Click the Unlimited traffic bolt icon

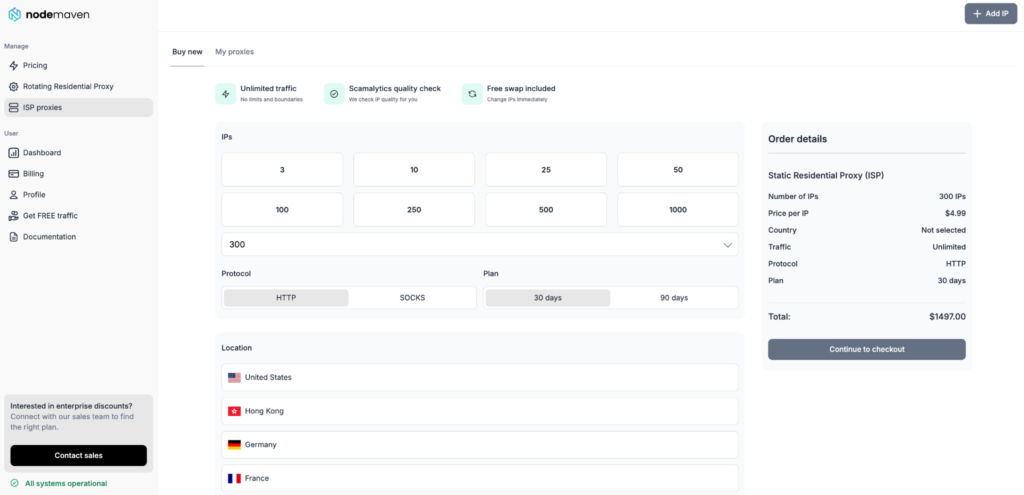coord(226,94)
